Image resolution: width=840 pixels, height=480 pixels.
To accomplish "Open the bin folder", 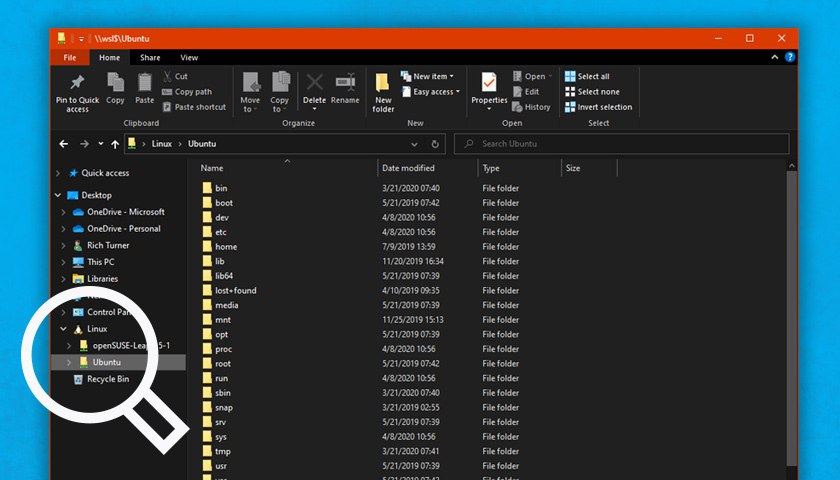I will click(x=221, y=188).
